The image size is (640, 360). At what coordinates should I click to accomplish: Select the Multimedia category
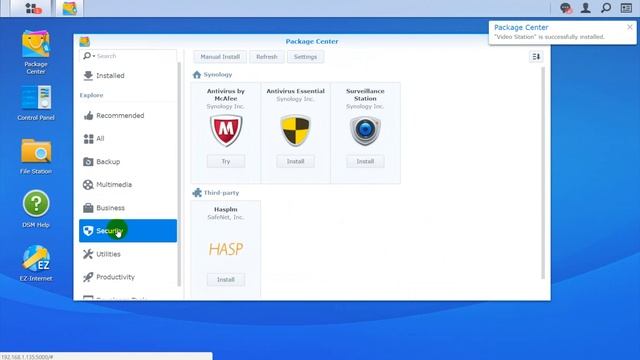(x=128, y=185)
